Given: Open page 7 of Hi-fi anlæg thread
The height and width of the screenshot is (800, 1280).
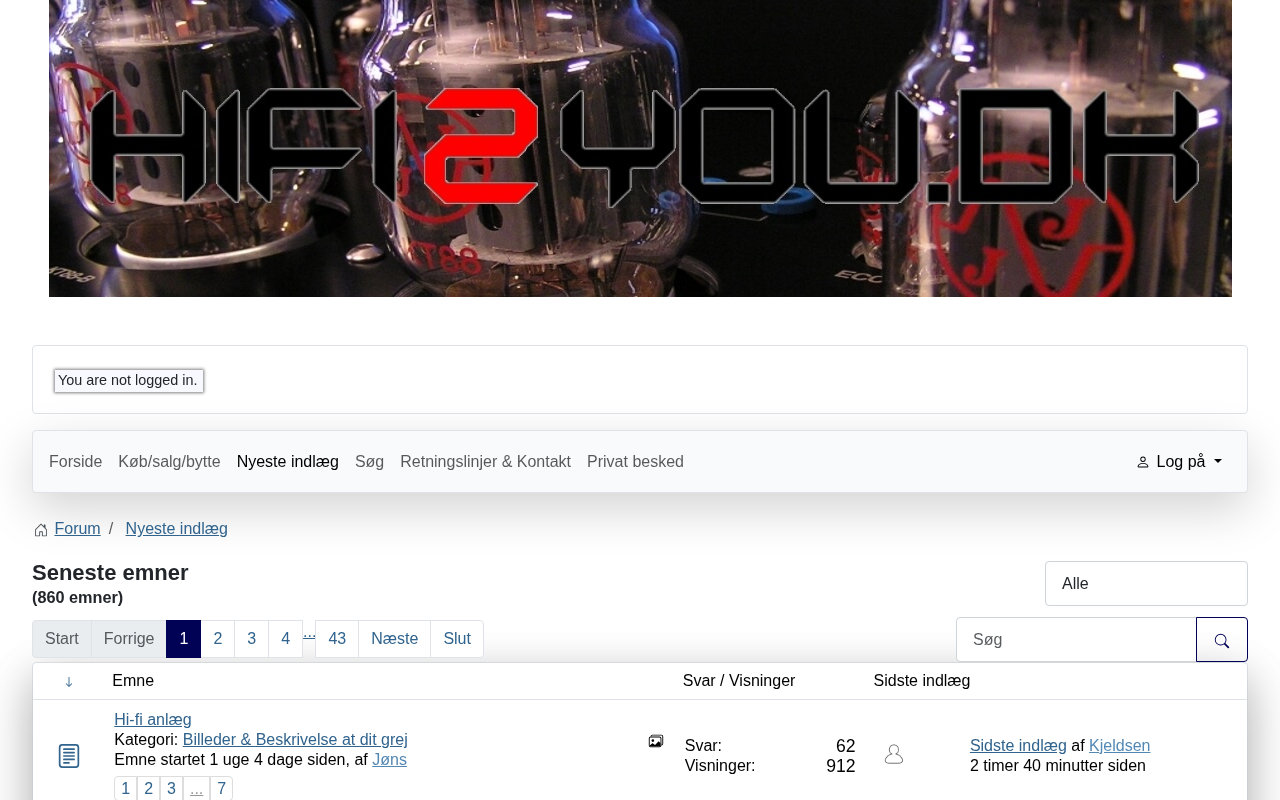Looking at the screenshot, I should click(221, 789).
